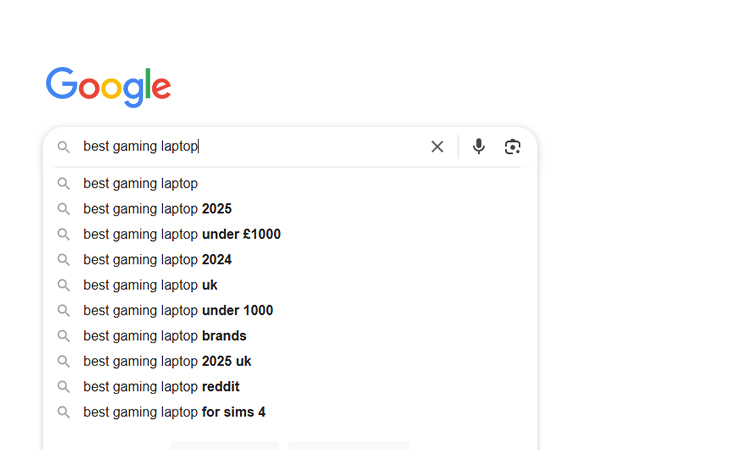This screenshot has height=450, width=750.
Task: Clear the search box with the X icon
Action: click(437, 146)
